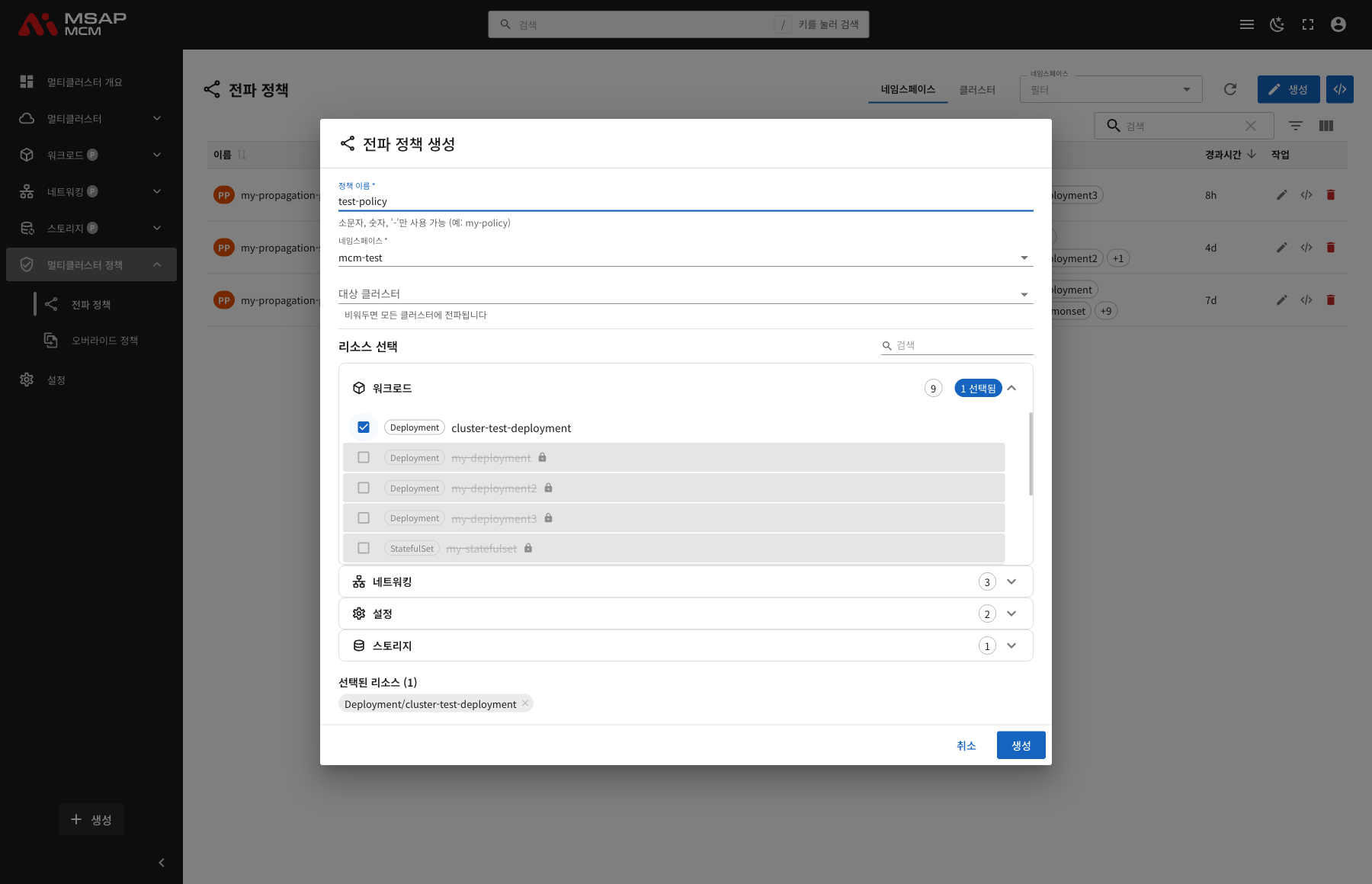Edit the policy aged 4d
The image size is (1372, 884).
point(1282,248)
